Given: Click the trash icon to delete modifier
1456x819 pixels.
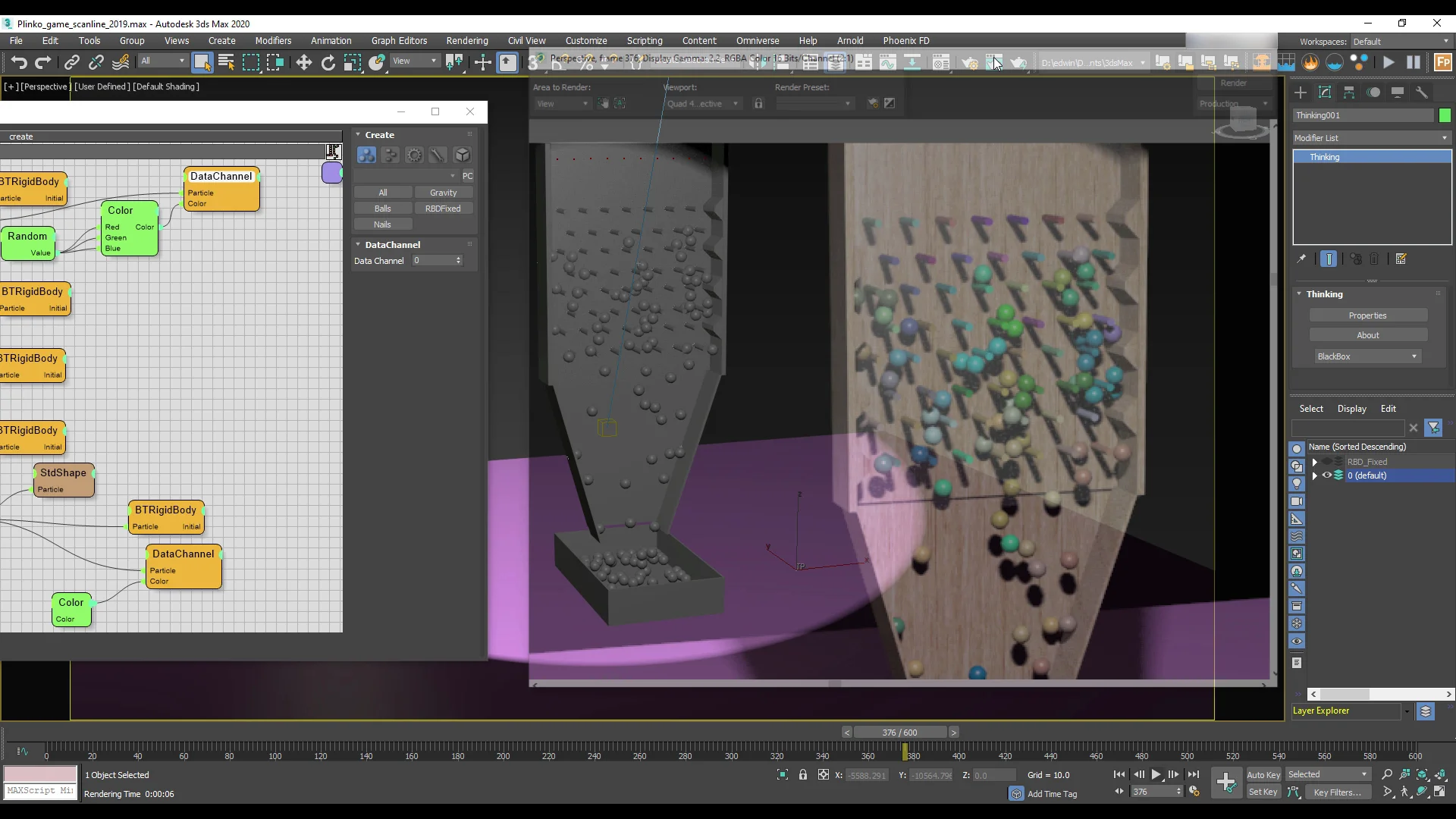Looking at the screenshot, I should point(1374,259).
